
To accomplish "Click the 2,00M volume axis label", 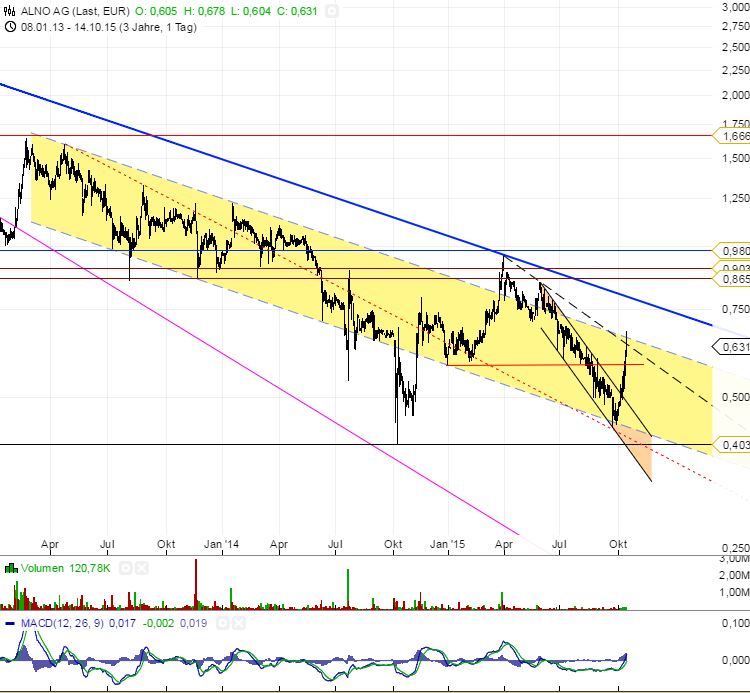I will click(734, 575).
